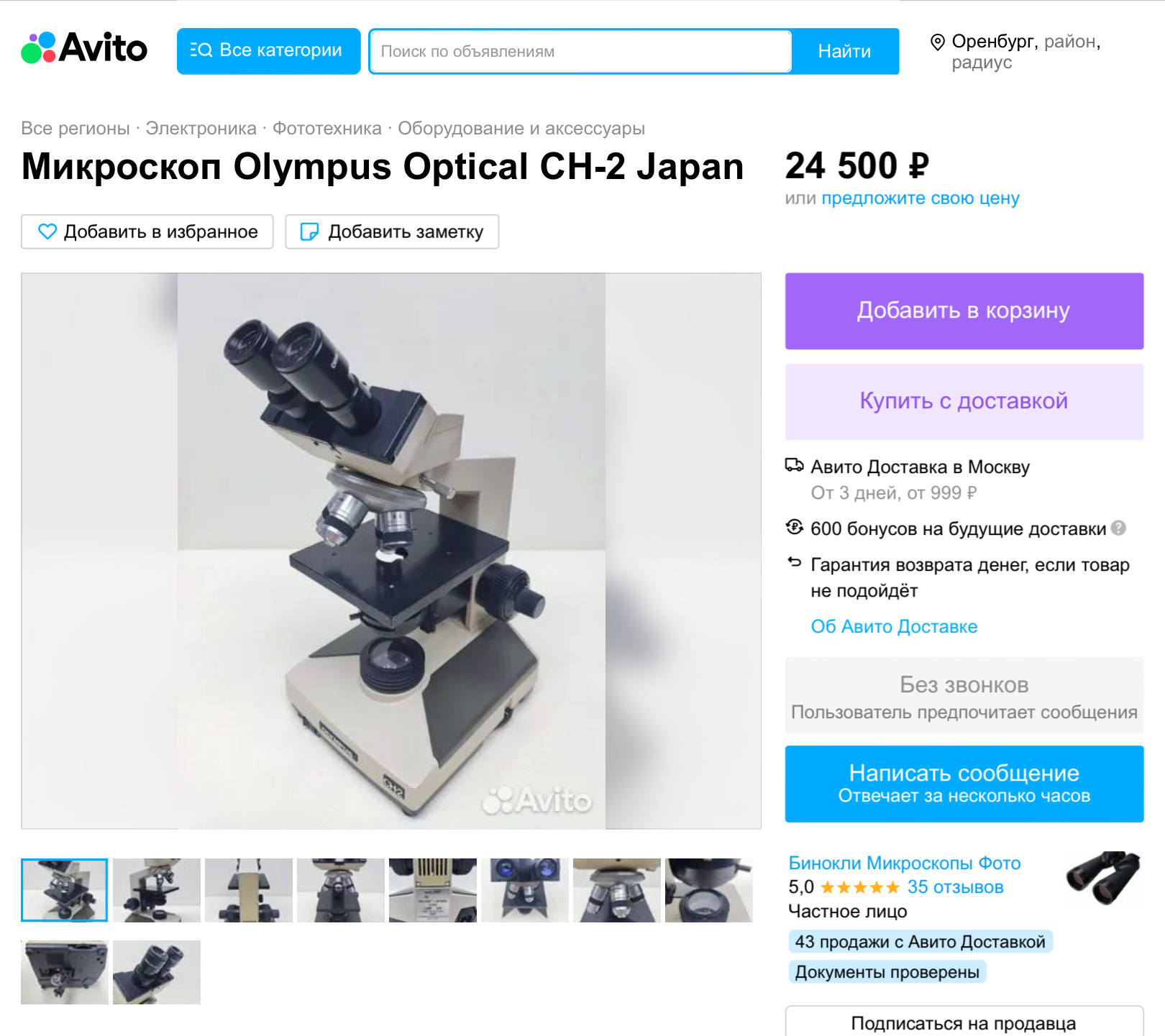1165x1036 pixels.
Task: Click the Поиск по объявлениям search field
Action: point(580,51)
